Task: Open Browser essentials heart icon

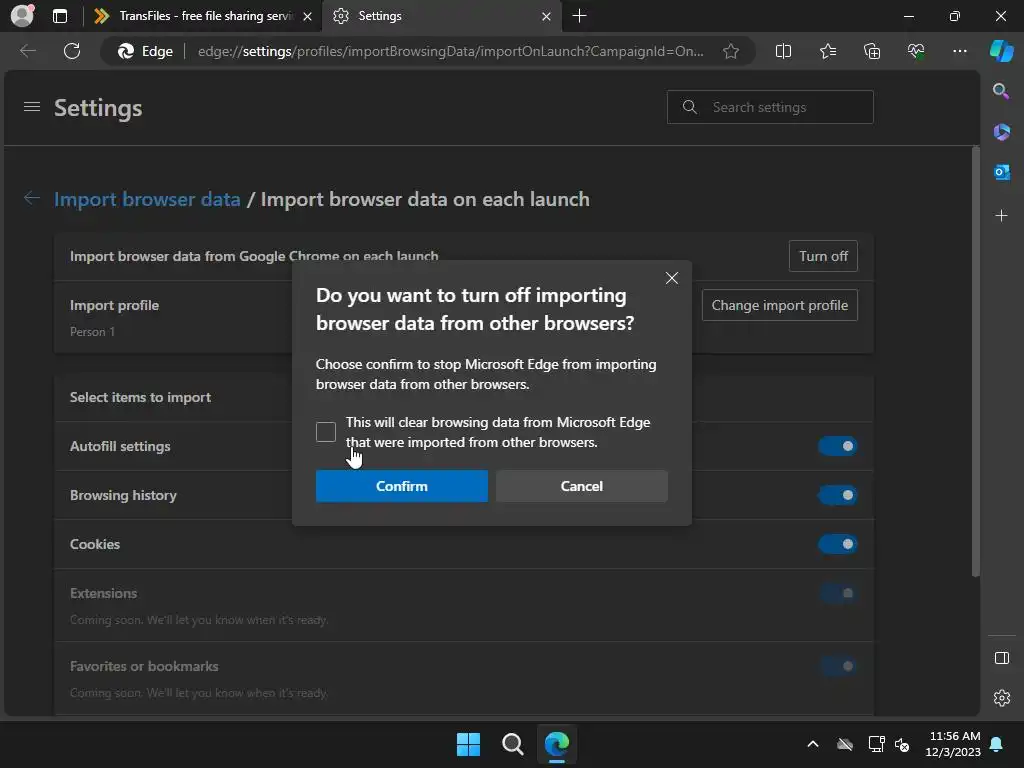Action: click(916, 51)
